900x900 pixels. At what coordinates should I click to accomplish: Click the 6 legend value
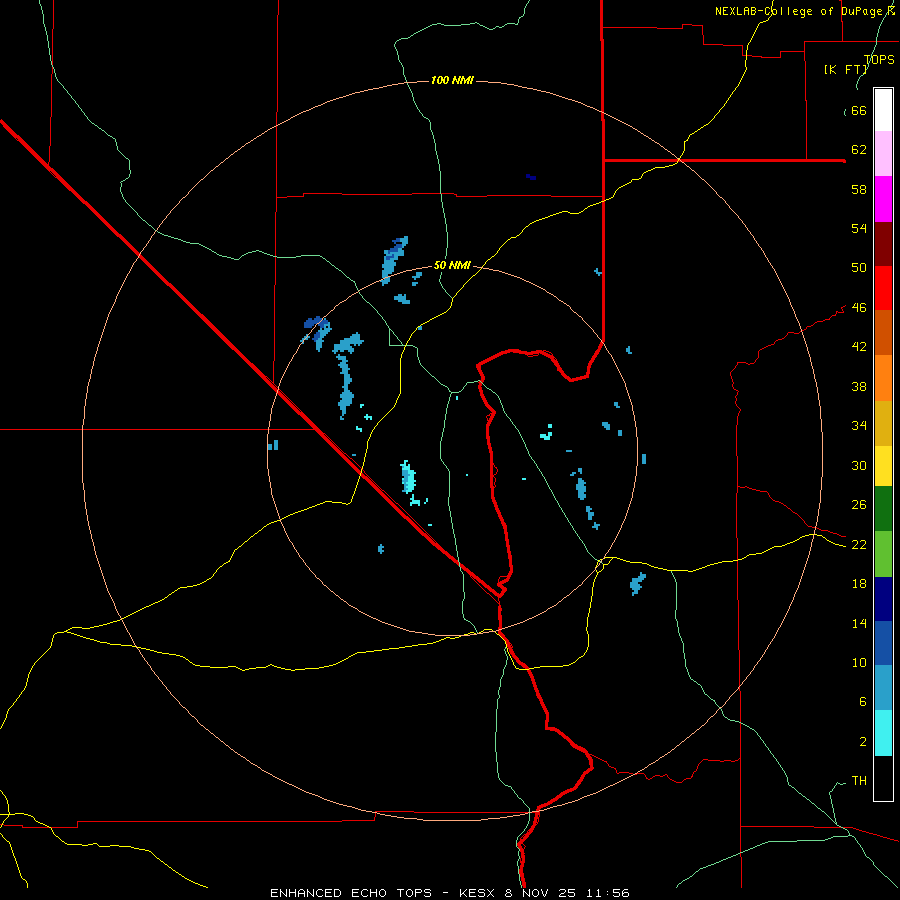(x=863, y=701)
